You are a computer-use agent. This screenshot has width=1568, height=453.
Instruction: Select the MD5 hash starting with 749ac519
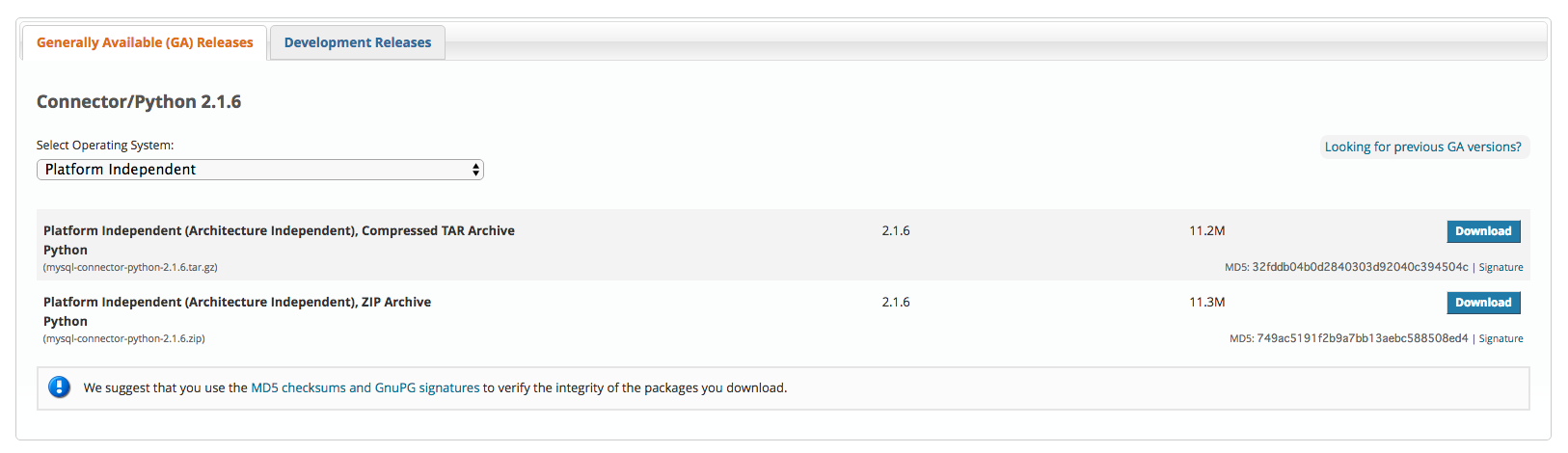[1362, 338]
